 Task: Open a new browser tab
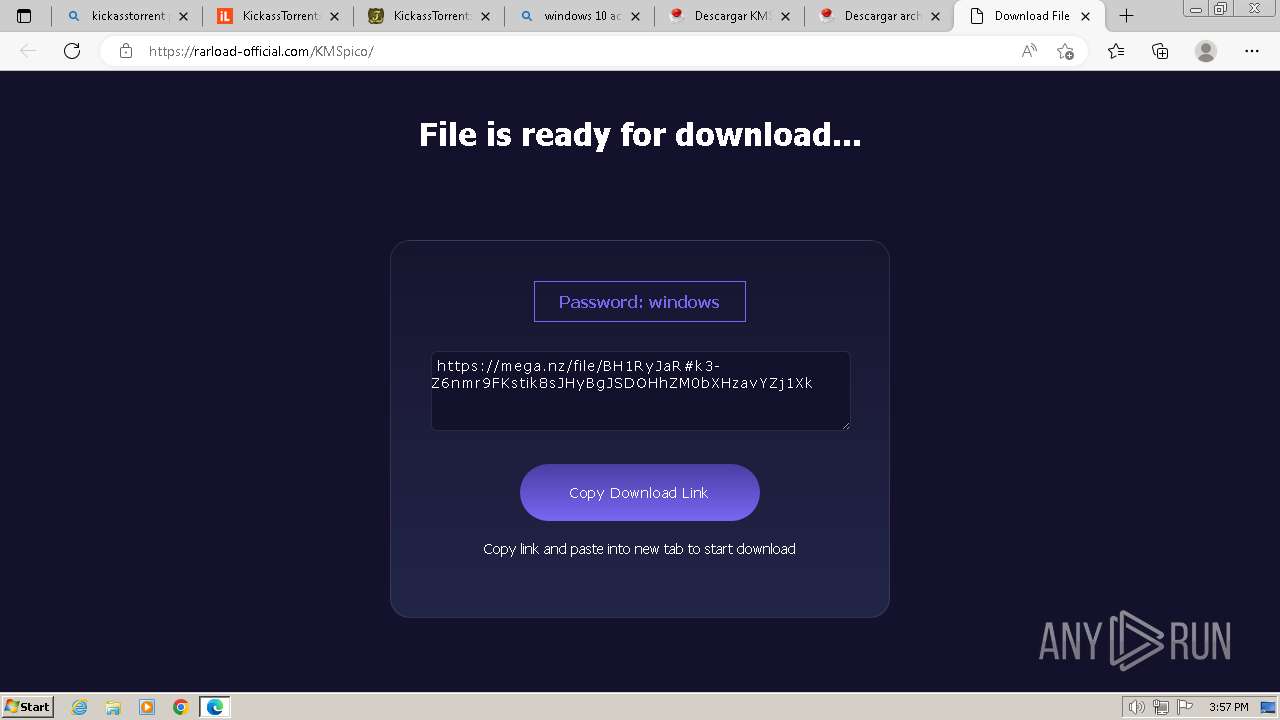point(1126,16)
